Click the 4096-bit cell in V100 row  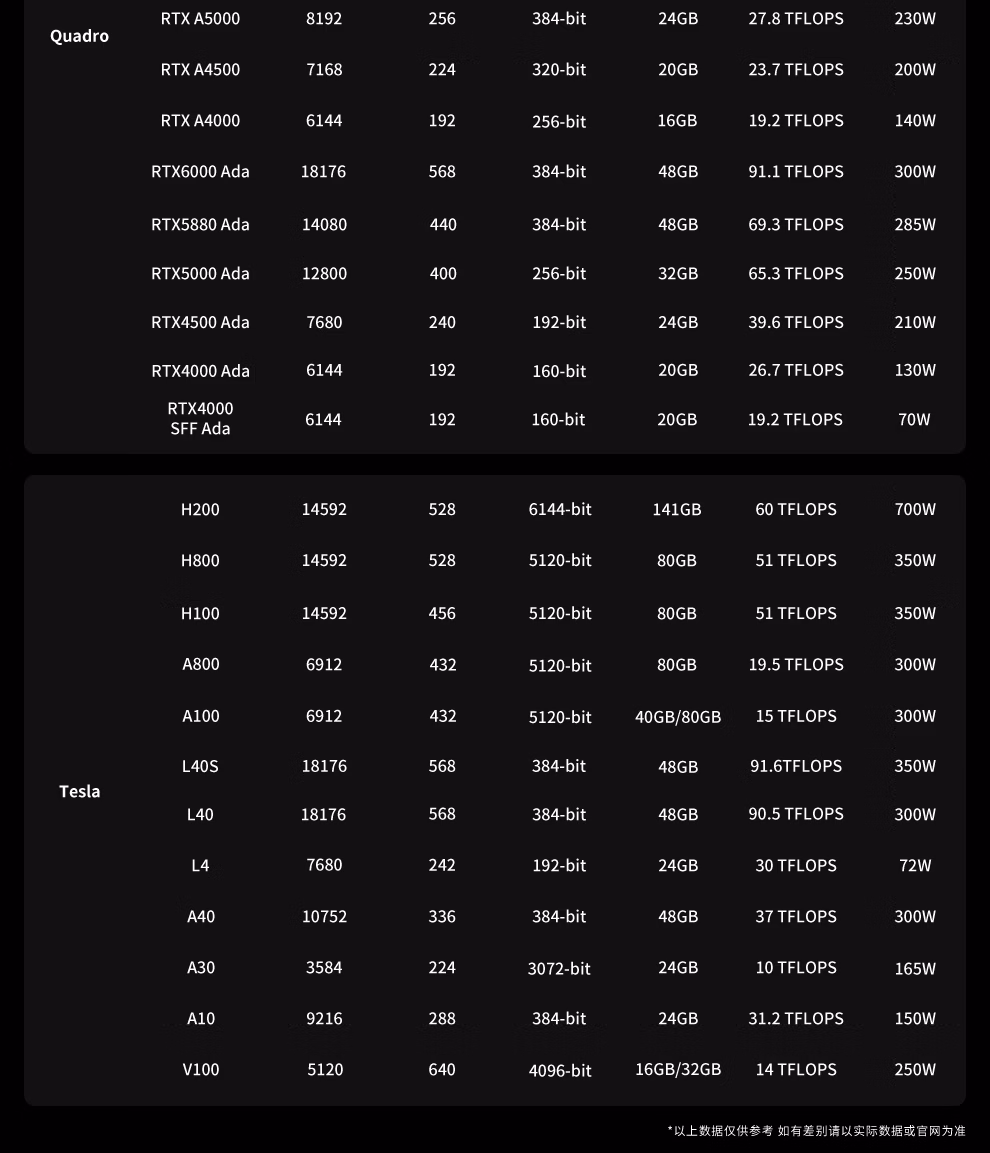[560, 1070]
